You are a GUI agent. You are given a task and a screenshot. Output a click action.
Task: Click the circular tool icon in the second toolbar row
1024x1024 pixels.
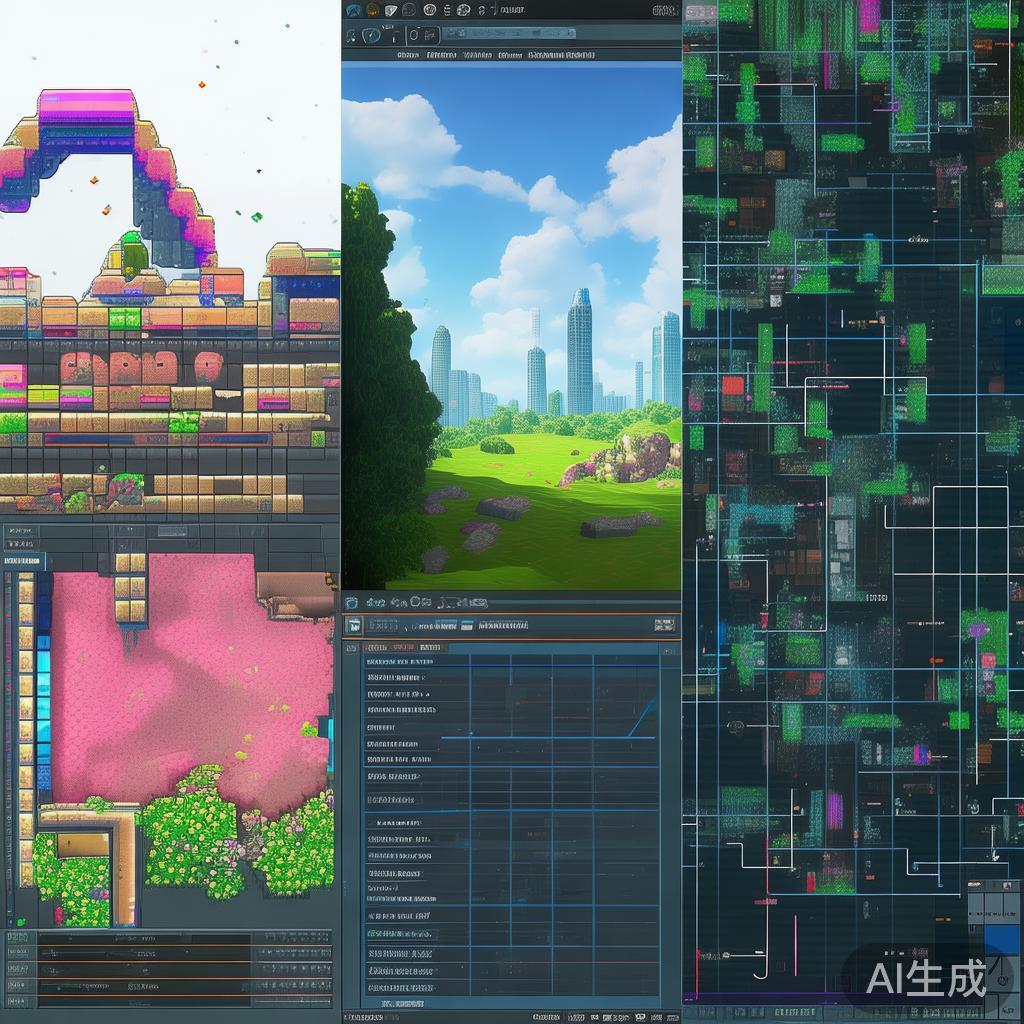tap(371, 35)
